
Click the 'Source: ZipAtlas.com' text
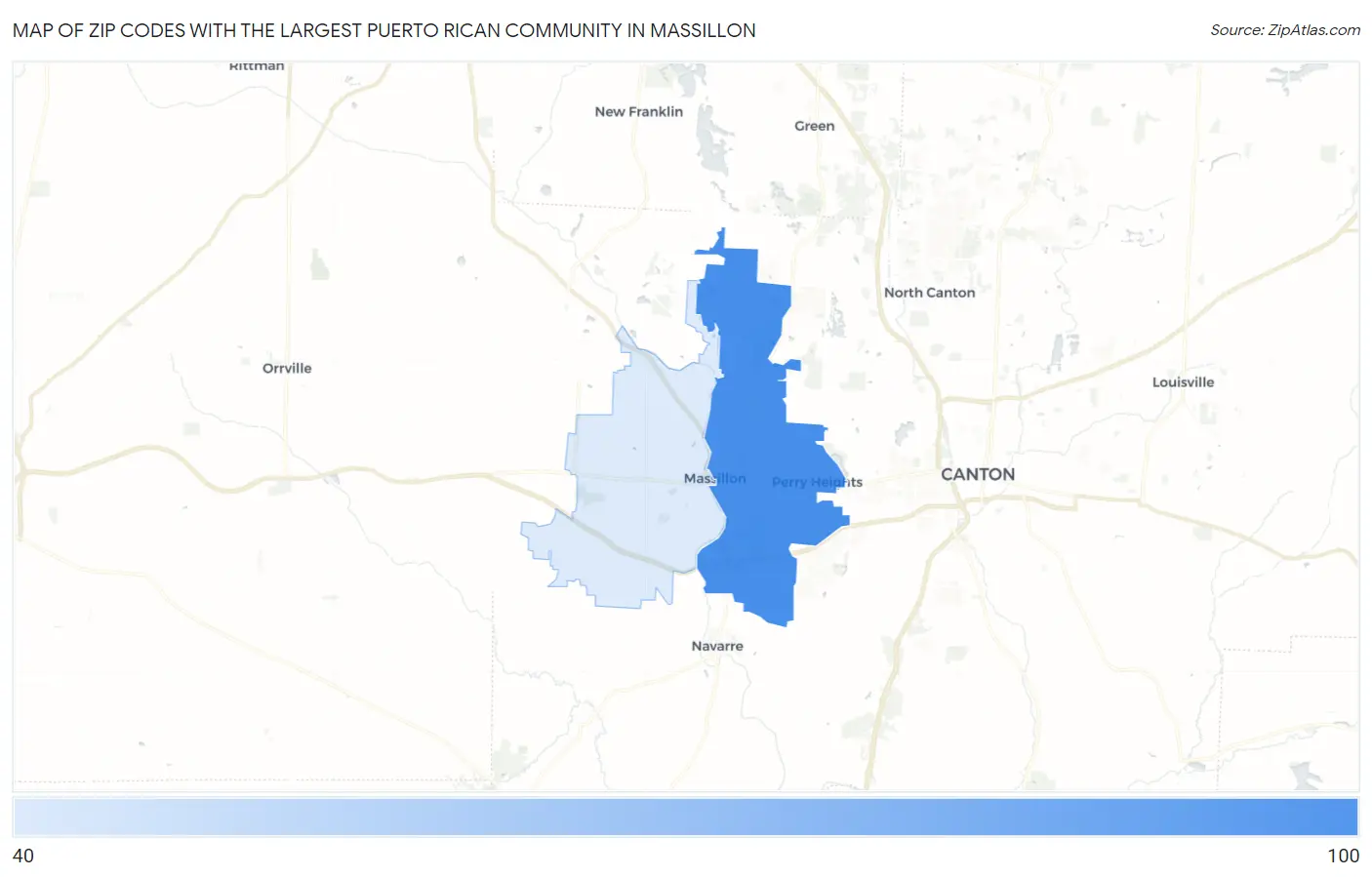click(x=1285, y=30)
